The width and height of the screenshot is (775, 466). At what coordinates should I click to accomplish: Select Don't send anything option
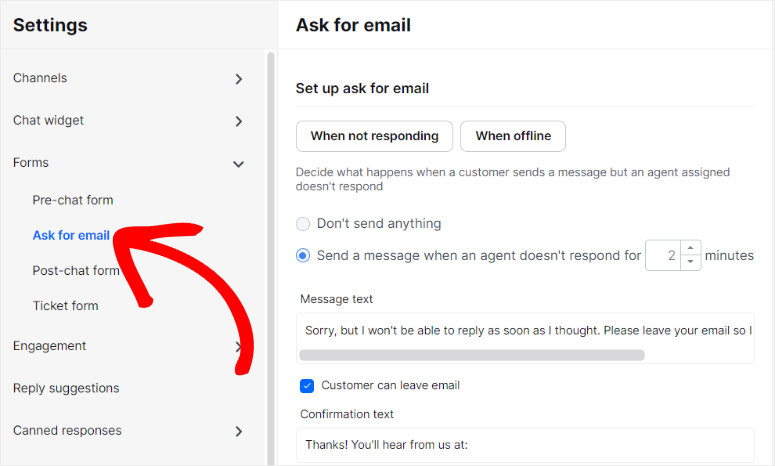tap(303, 224)
